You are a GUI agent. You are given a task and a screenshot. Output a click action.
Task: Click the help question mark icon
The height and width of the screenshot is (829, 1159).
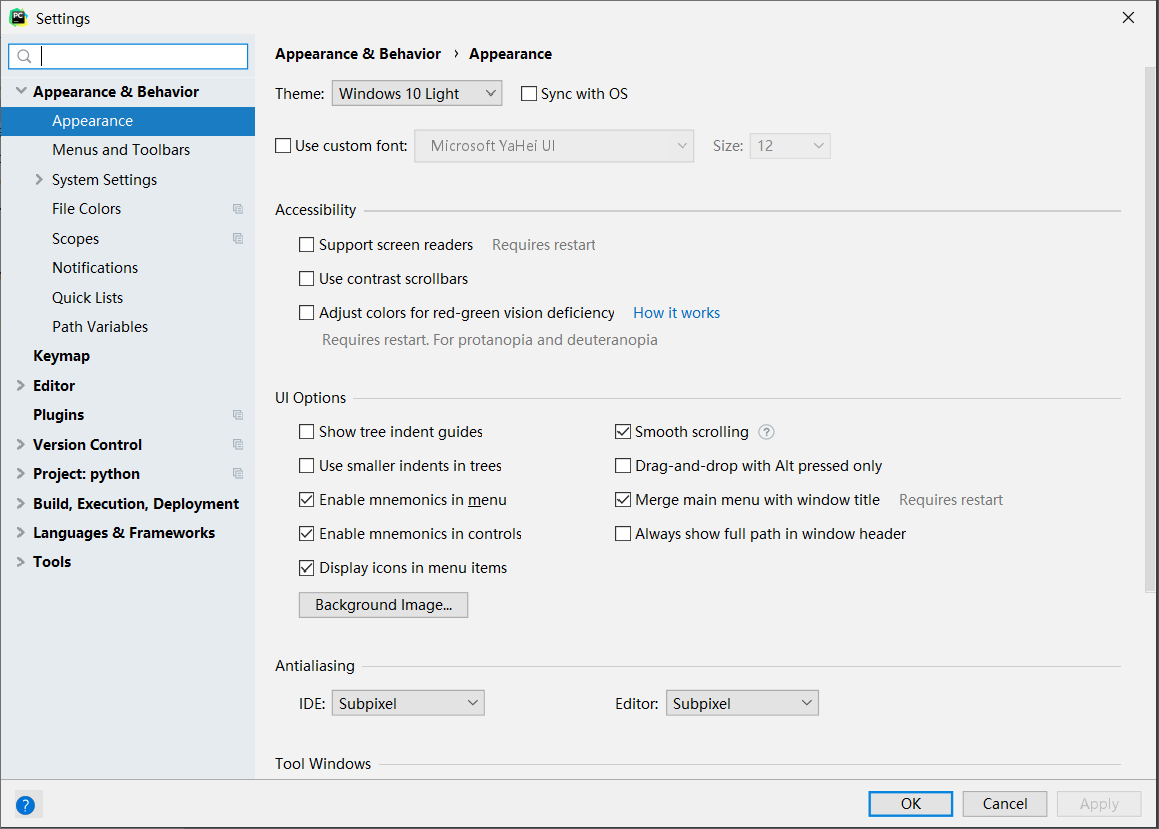point(25,805)
